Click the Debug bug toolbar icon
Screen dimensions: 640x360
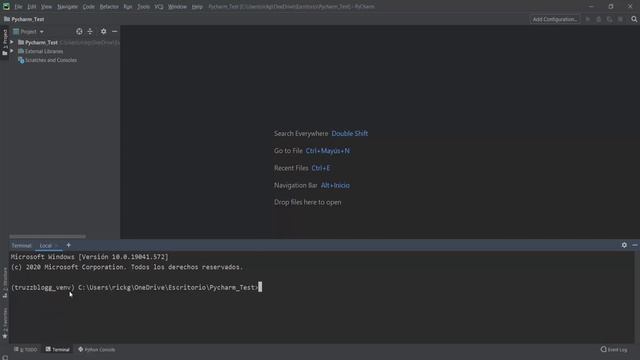pos(599,19)
